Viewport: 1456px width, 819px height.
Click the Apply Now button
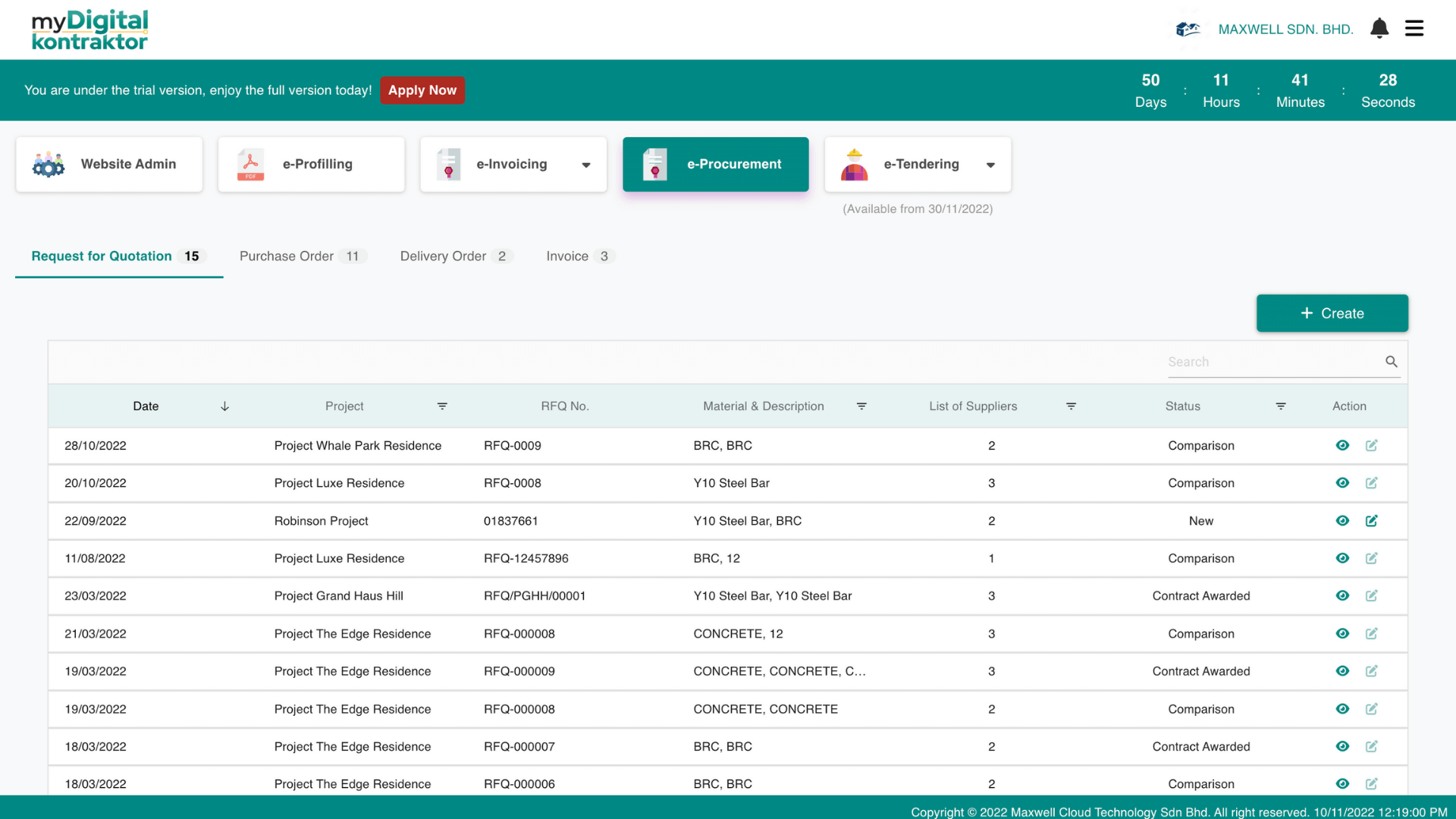(x=422, y=90)
